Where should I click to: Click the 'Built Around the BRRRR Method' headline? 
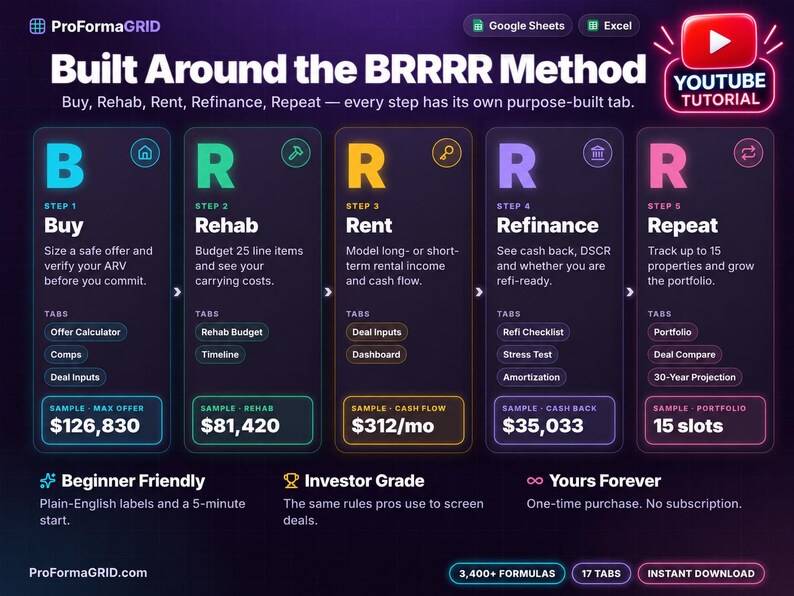point(348,68)
